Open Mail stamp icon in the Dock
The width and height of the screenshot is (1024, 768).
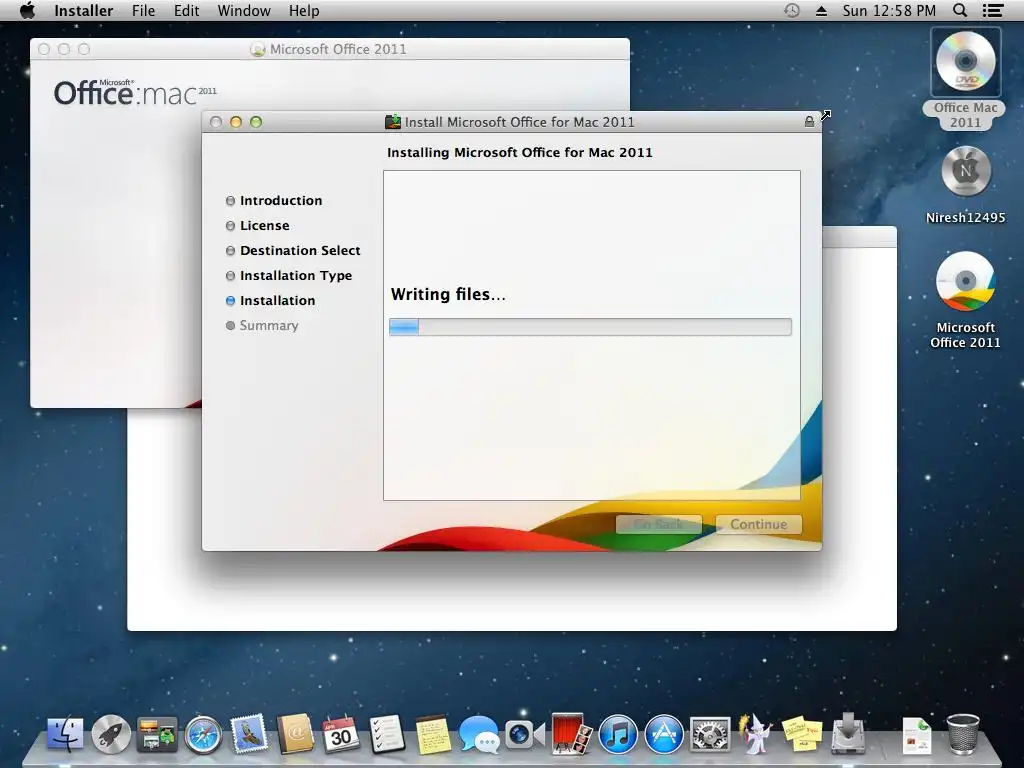coord(249,733)
